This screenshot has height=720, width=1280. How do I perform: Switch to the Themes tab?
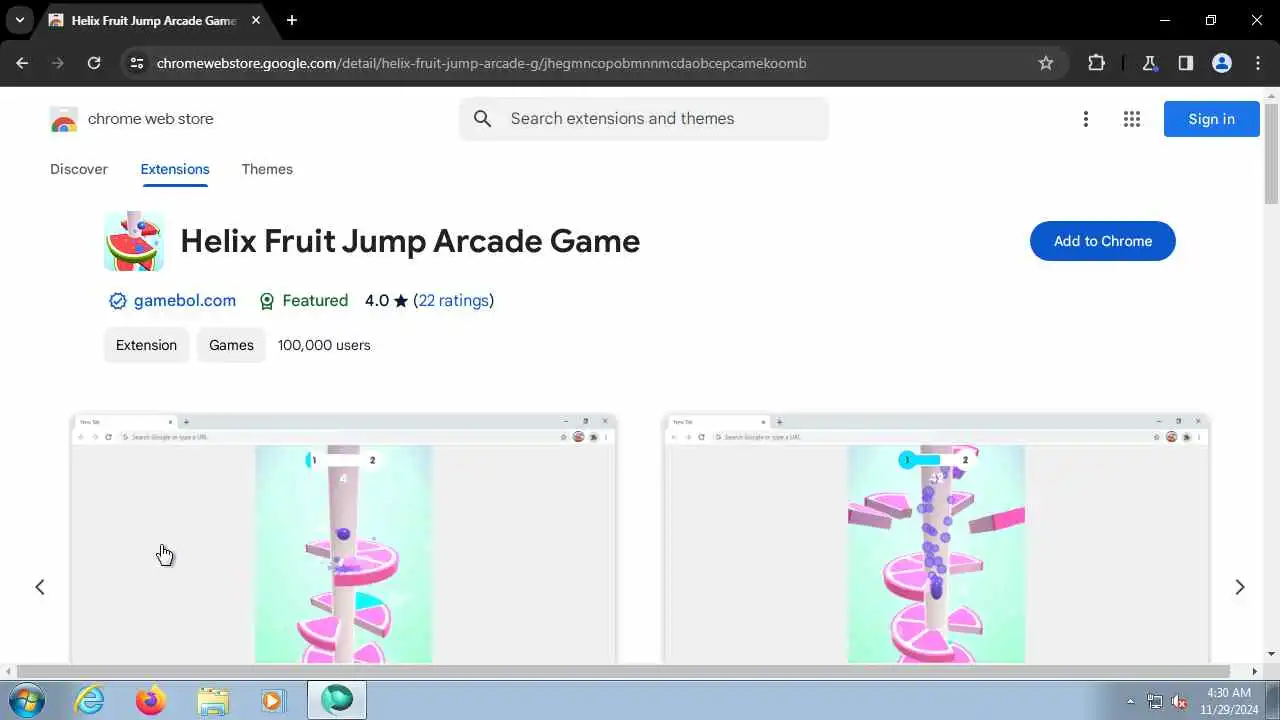267,169
